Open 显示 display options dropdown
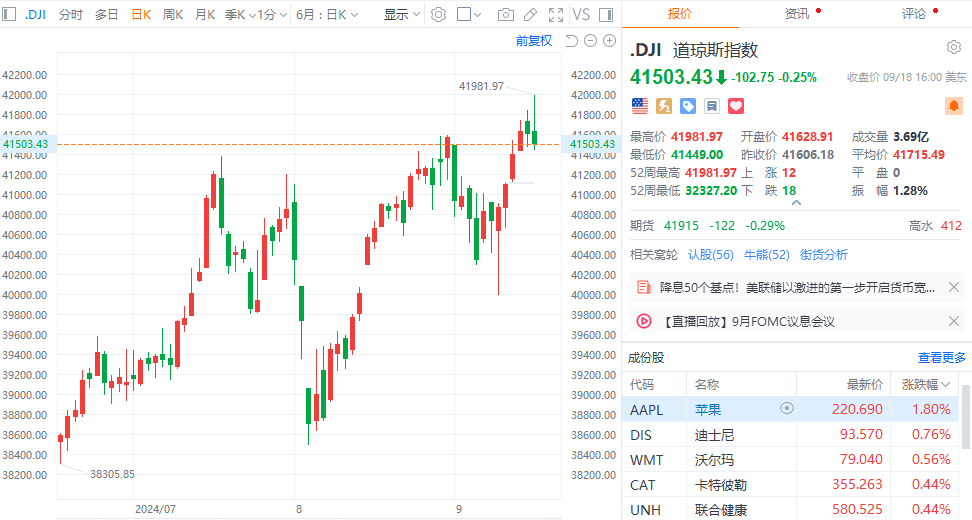Screen dimensions: 972x520 (x=402, y=14)
